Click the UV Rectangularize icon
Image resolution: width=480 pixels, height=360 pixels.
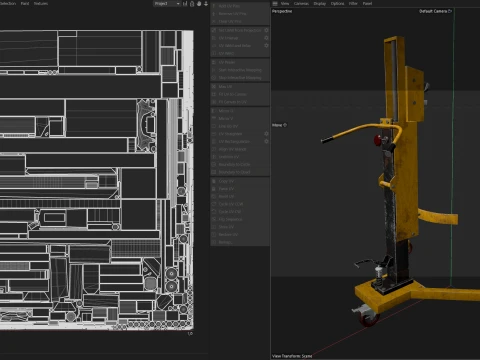pyautogui.click(x=214, y=141)
